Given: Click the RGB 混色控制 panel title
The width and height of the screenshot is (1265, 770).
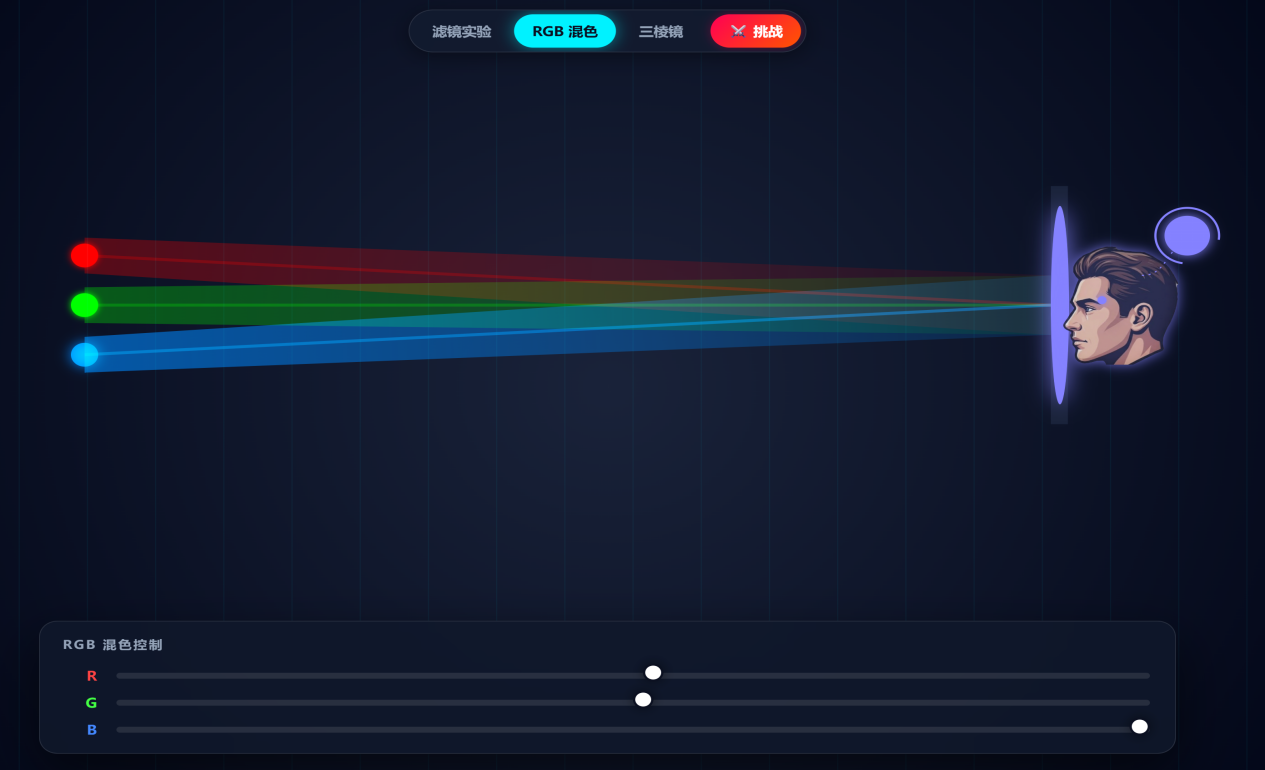Looking at the screenshot, I should [x=113, y=645].
